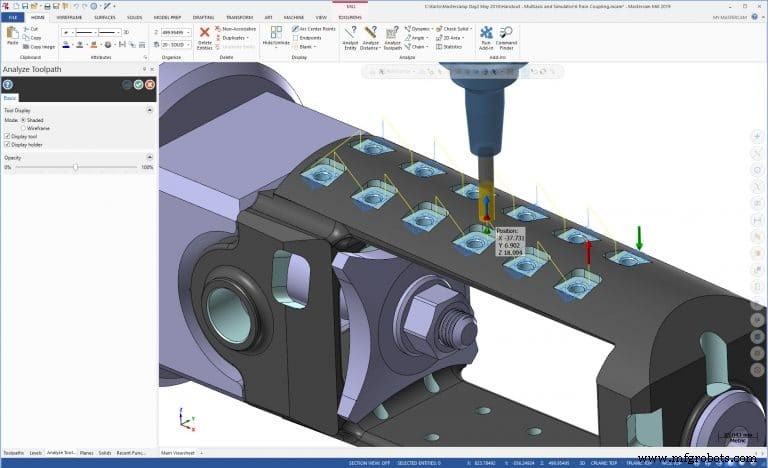Click the Mastercam help icon near My Mastercam
The height and width of the screenshot is (468, 768).
[x=755, y=17]
